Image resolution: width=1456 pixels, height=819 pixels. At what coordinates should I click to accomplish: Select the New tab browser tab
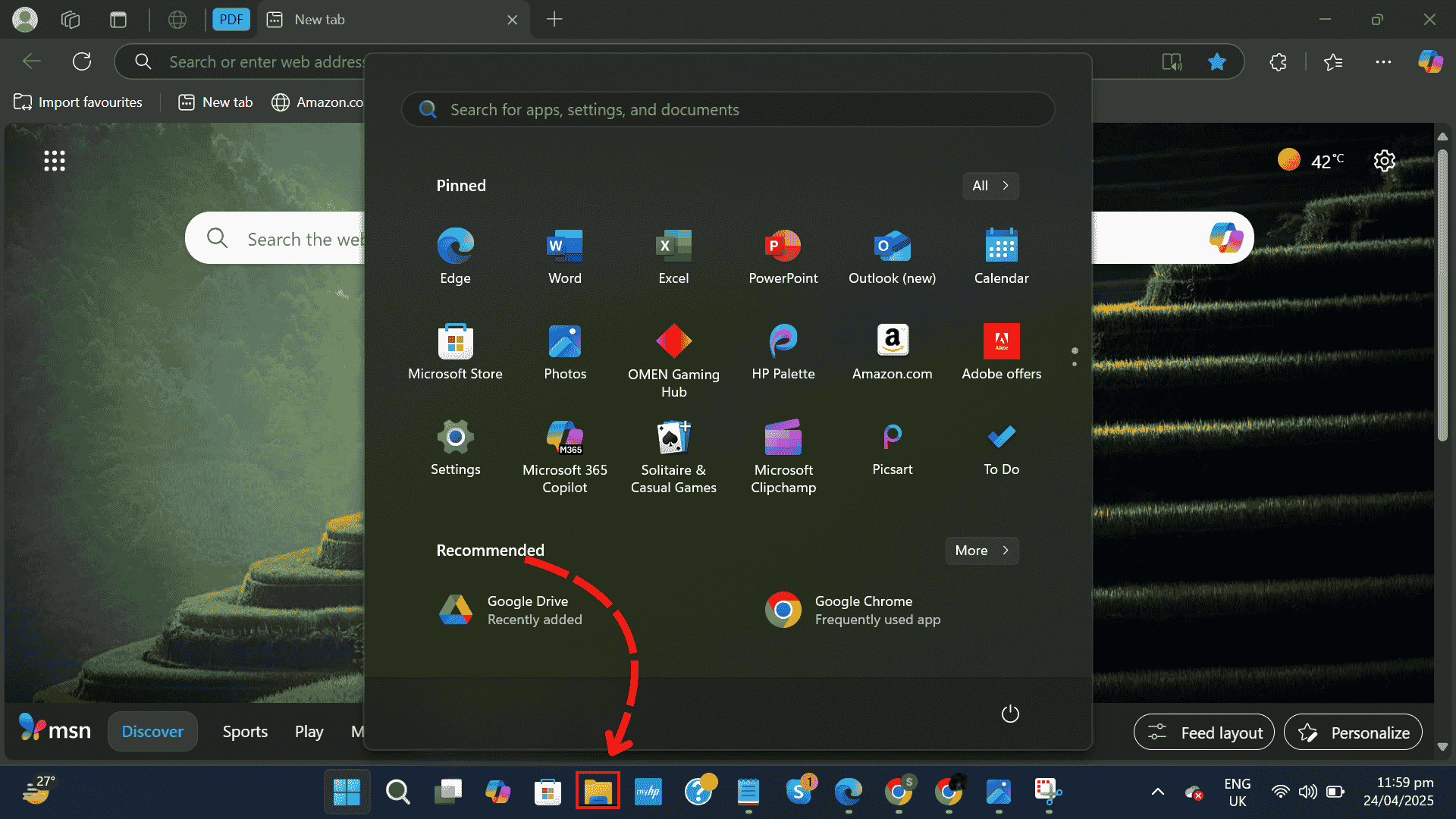click(392, 20)
